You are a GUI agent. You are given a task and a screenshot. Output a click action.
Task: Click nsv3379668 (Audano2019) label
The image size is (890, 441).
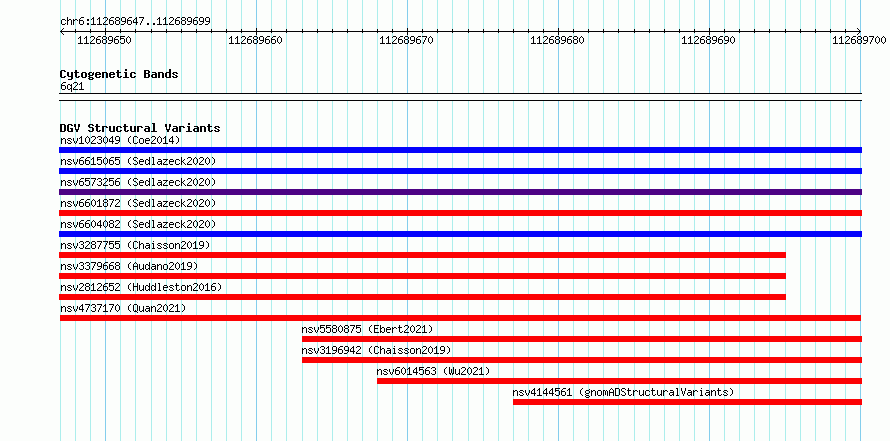[x=129, y=266]
